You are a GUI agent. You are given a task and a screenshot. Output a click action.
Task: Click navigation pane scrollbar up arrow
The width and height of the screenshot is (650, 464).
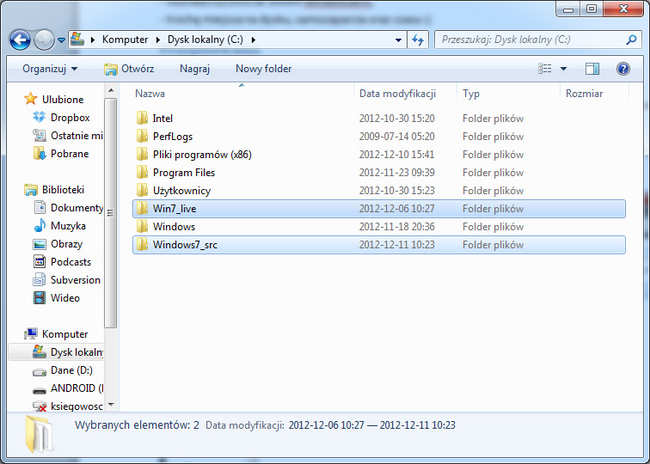(x=111, y=90)
